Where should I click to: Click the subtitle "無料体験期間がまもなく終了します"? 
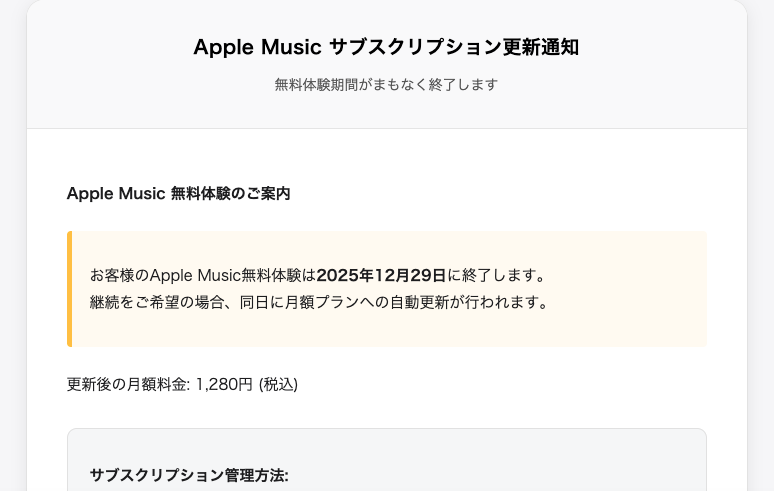[386, 84]
